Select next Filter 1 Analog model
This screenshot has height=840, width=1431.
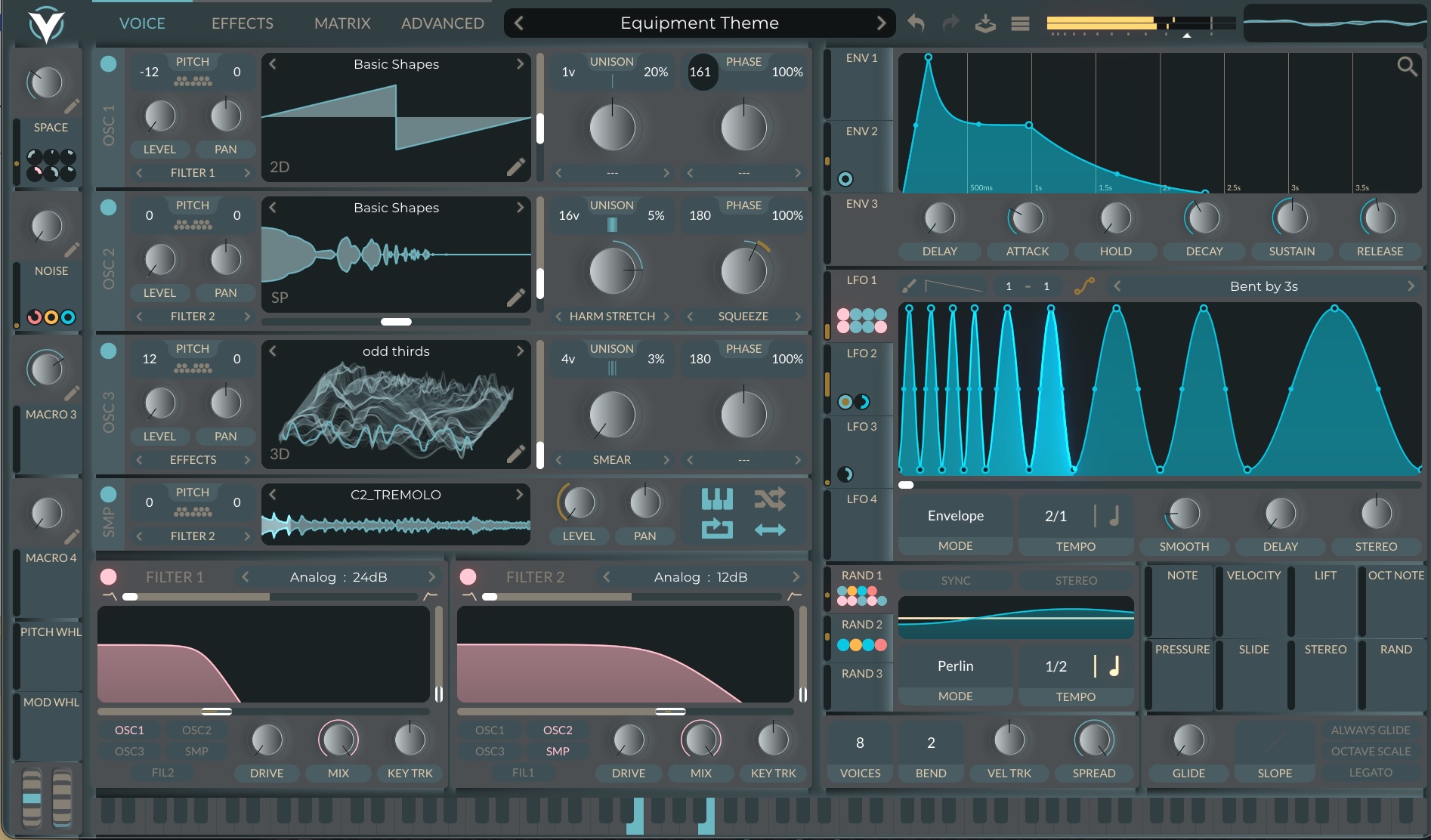click(x=432, y=577)
